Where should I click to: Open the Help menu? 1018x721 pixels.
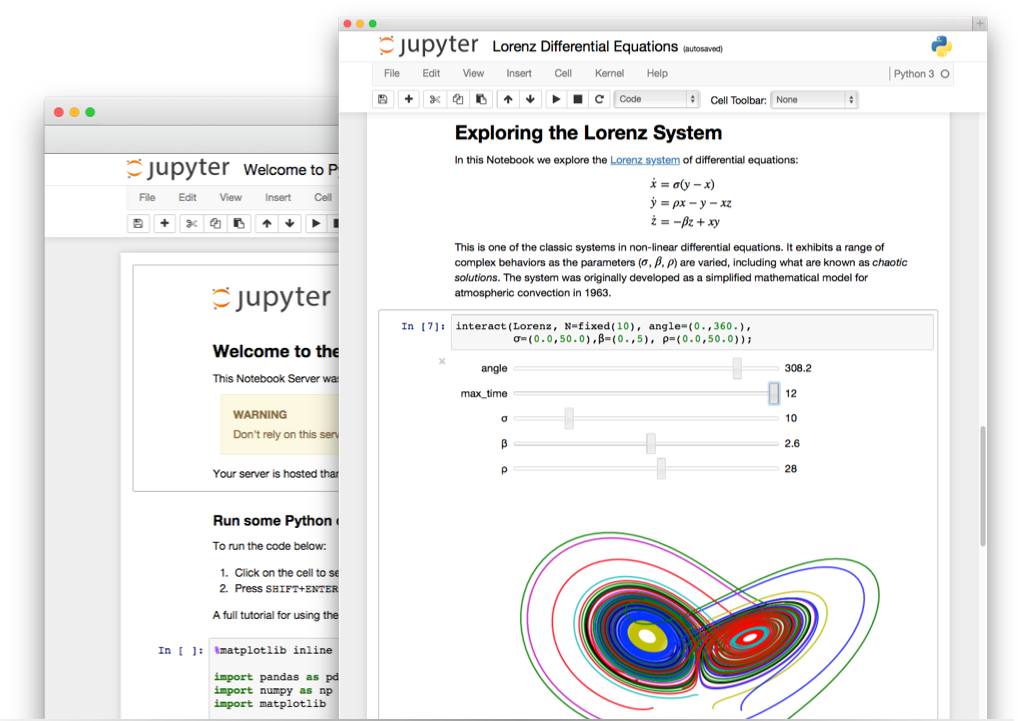click(x=658, y=73)
